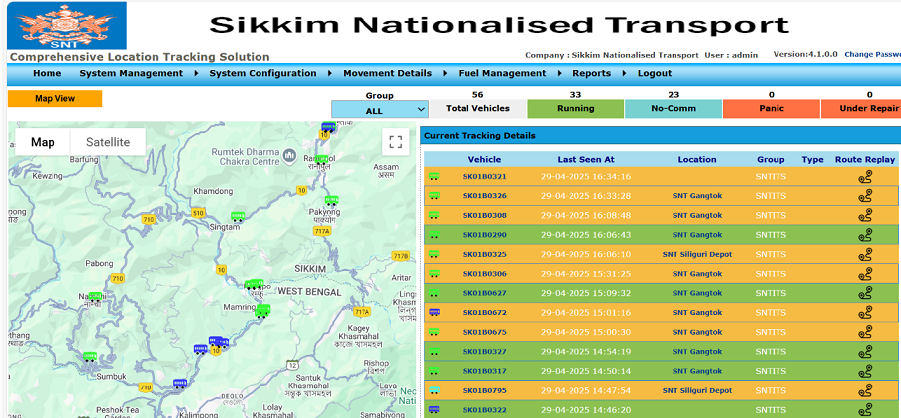Click SNT Siliguri Depot in SK01B0325 row

697,255
